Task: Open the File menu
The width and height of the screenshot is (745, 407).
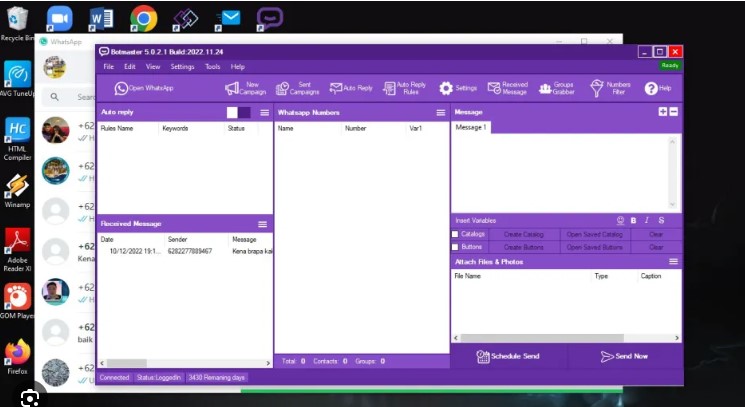Action: (109, 67)
